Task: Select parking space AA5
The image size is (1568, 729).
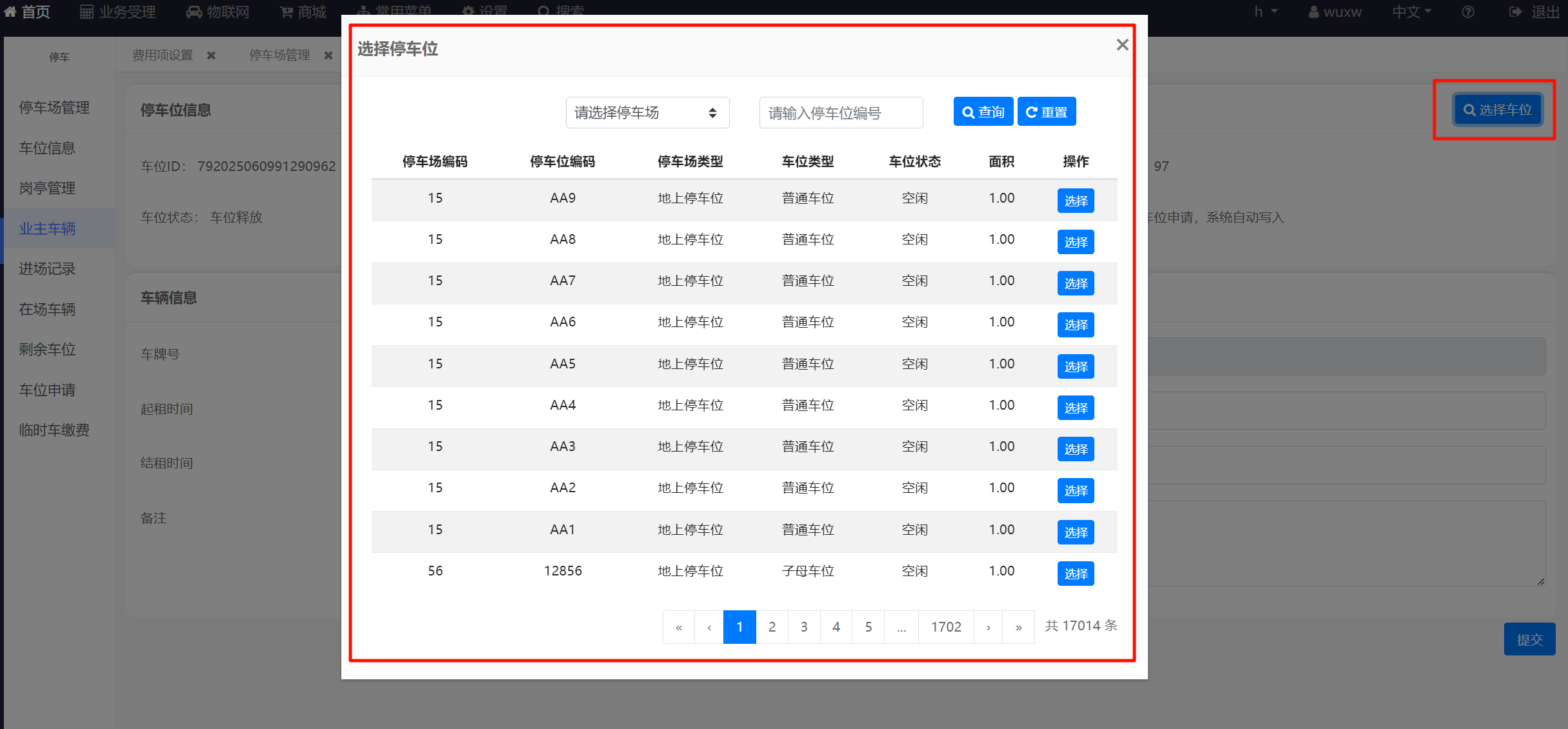Action: [x=1076, y=366]
